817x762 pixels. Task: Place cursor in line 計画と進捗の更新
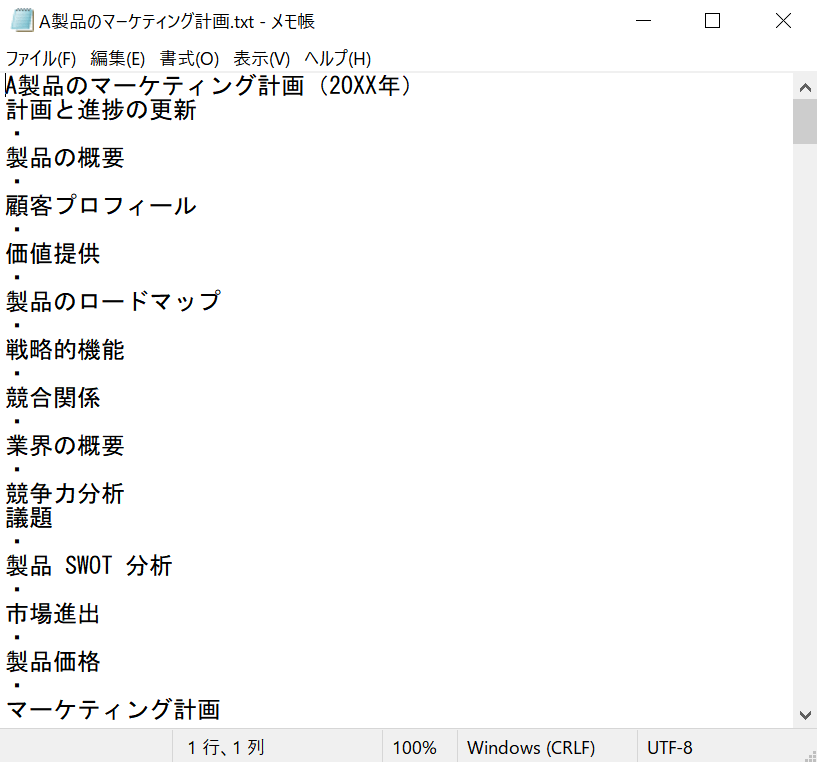[x=101, y=110]
